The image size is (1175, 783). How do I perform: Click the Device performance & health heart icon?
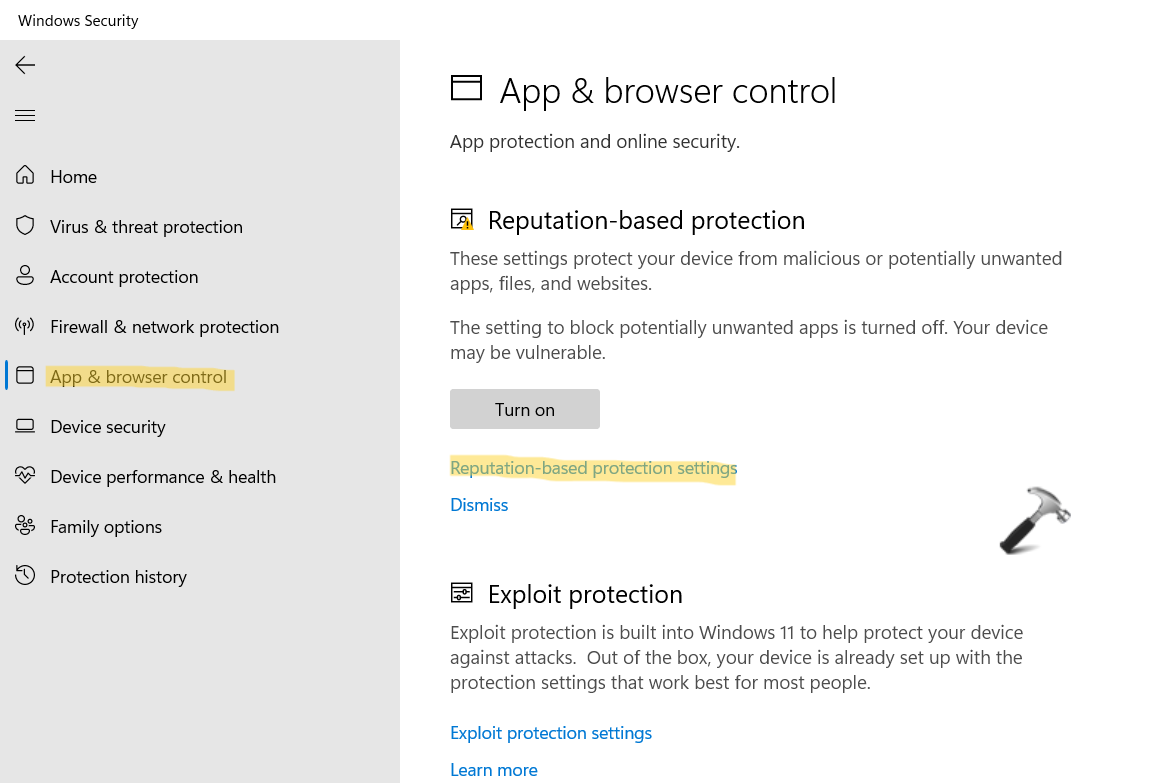point(25,476)
